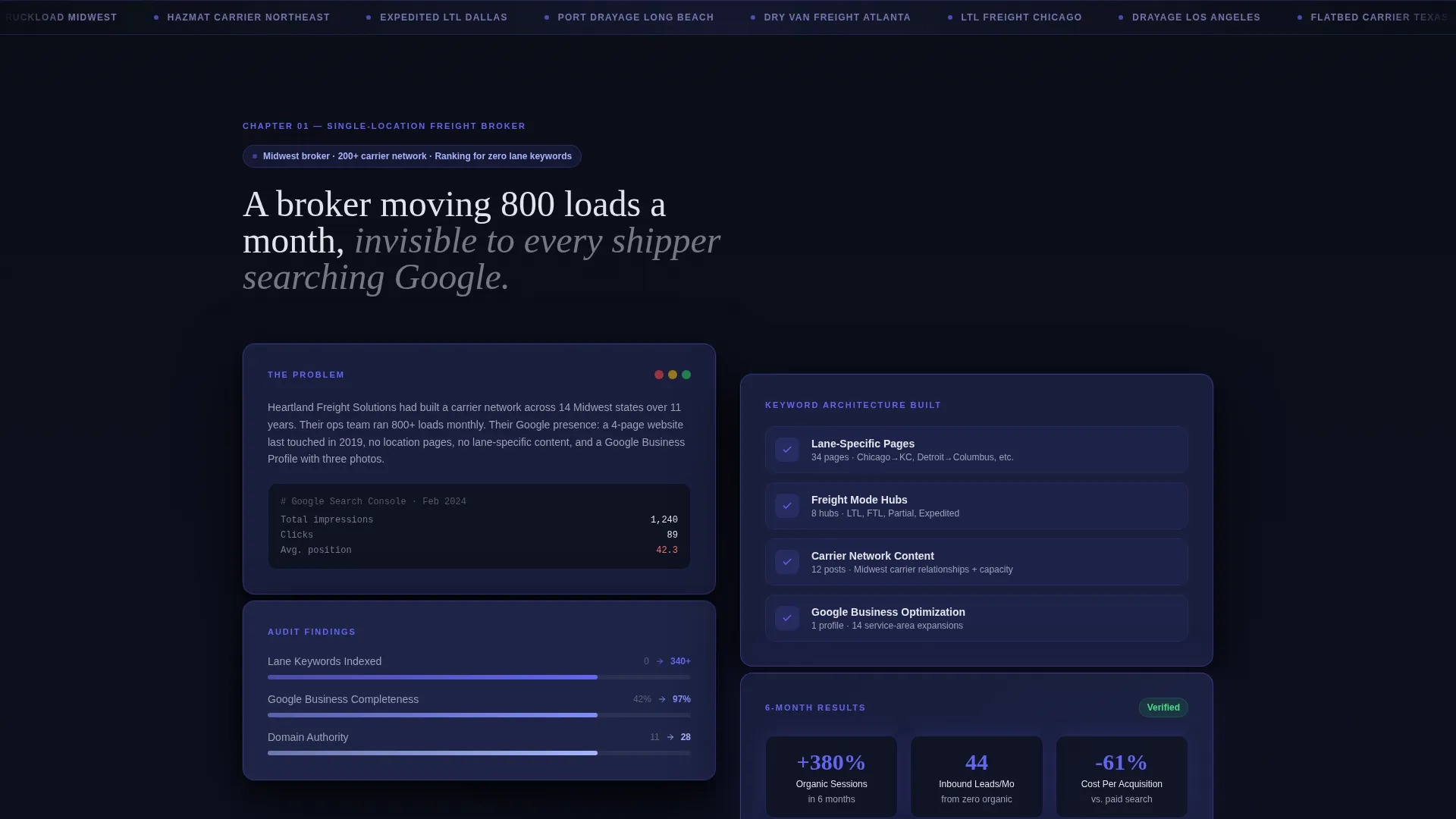
Task: Click the arrow icon in Google Business Completeness row
Action: point(662,699)
